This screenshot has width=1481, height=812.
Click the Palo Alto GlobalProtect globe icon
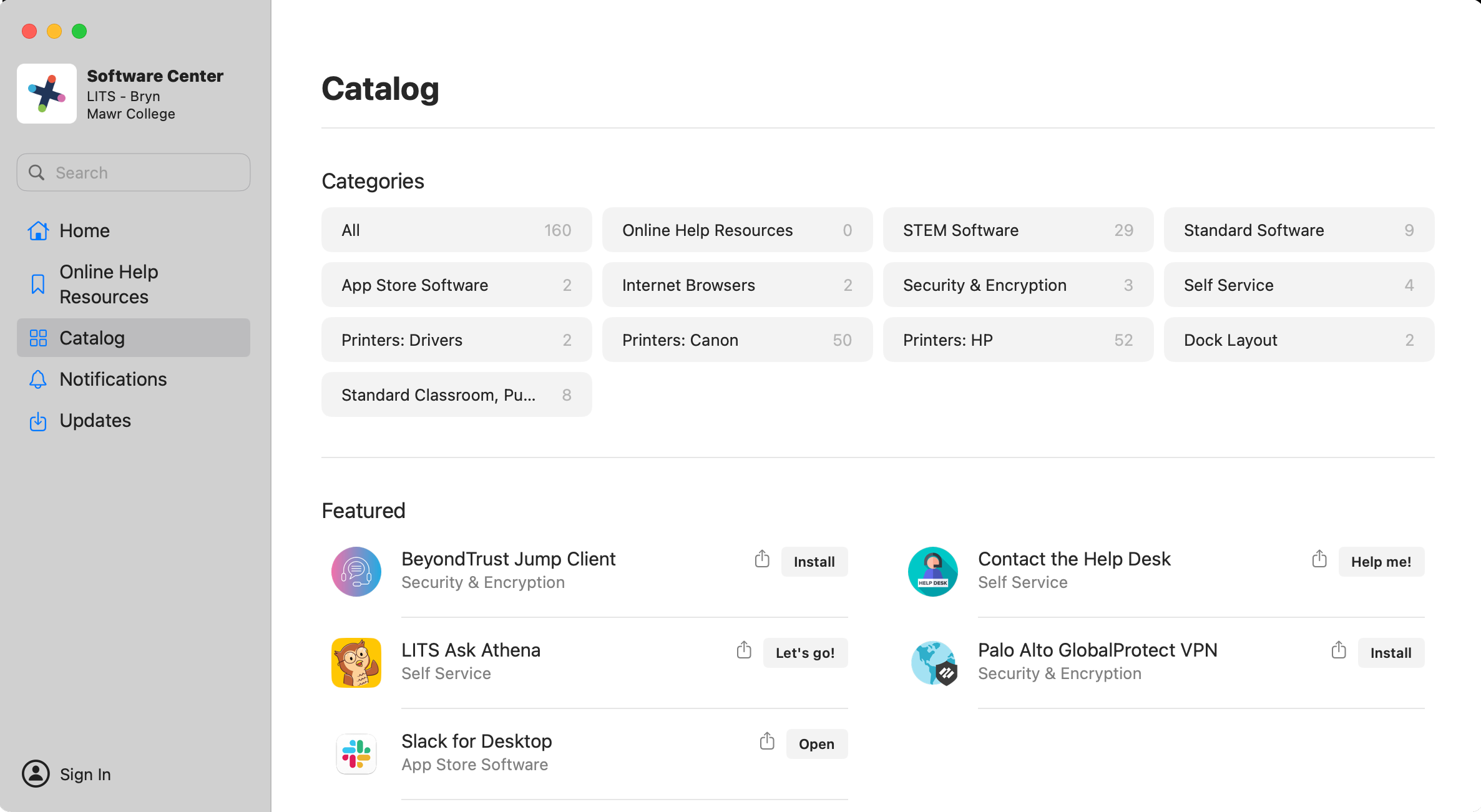(x=933, y=662)
